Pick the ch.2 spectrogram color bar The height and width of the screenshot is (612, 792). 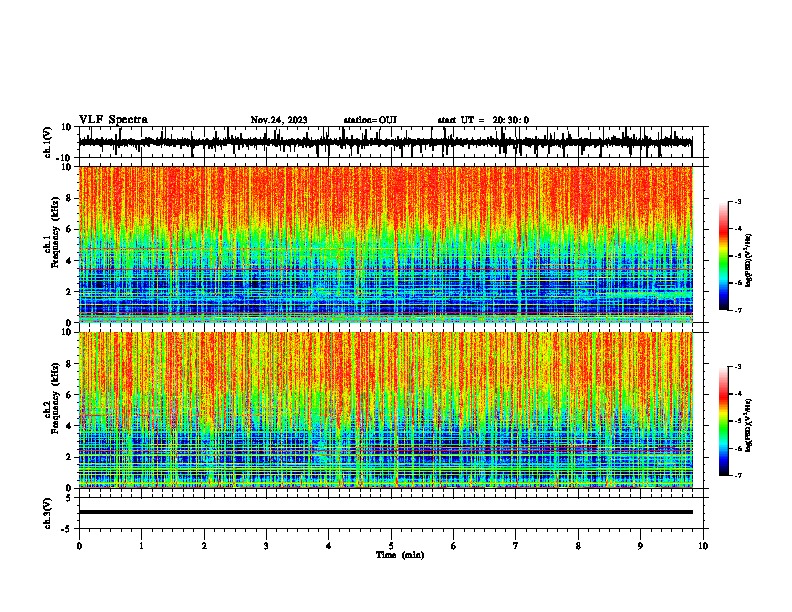[x=723, y=421]
